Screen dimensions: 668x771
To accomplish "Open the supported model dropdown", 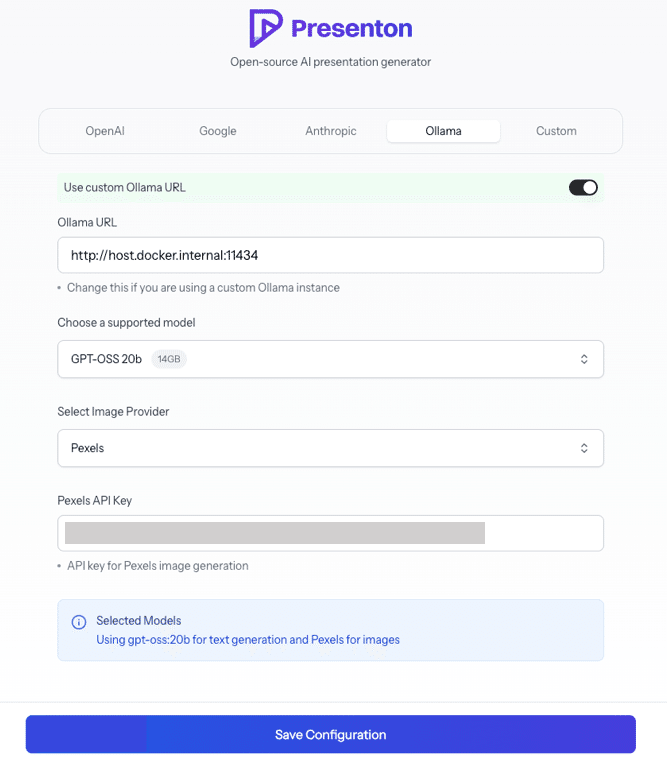I will coord(330,359).
